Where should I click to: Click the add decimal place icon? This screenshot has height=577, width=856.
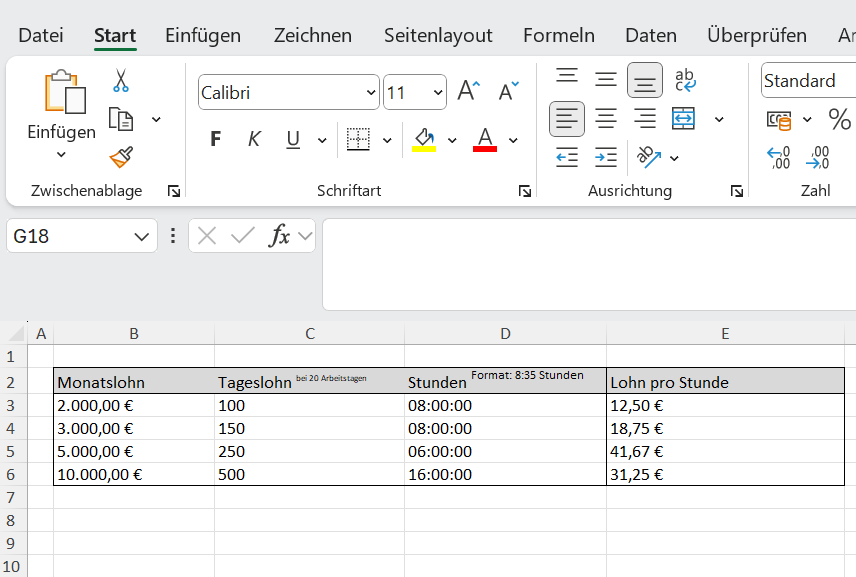[778, 158]
